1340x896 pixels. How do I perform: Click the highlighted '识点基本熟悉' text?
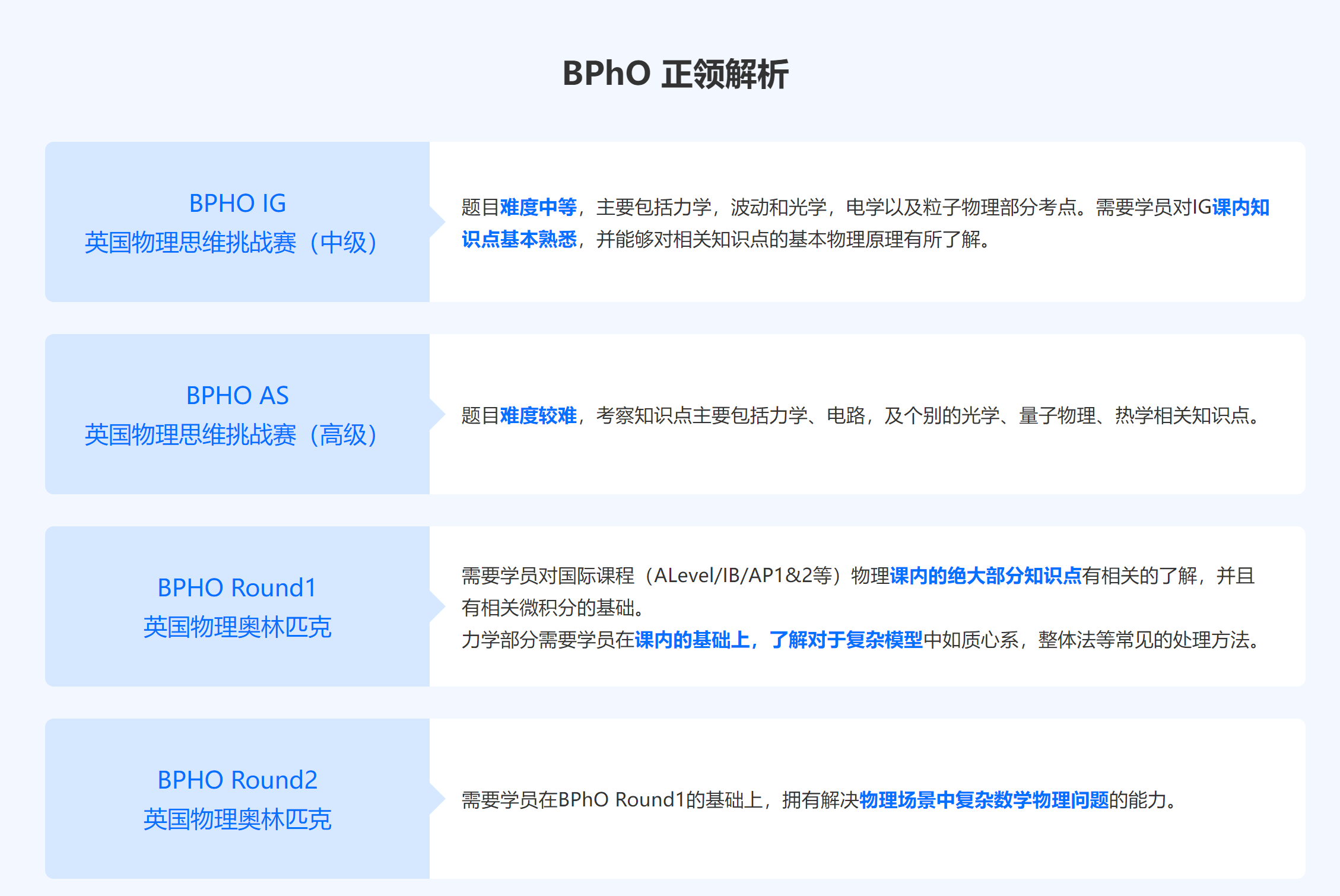[x=519, y=239]
